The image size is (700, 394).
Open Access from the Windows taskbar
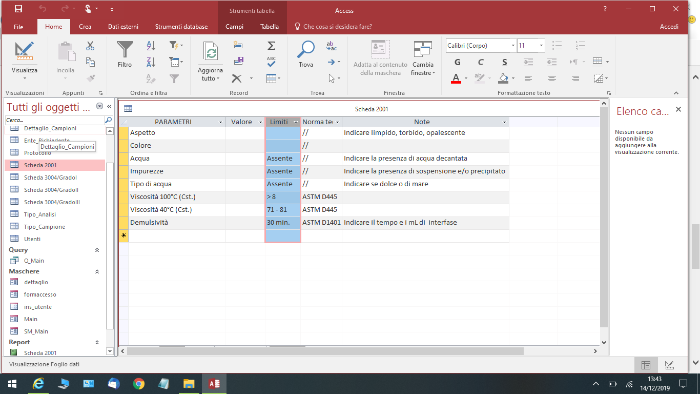click(214, 384)
